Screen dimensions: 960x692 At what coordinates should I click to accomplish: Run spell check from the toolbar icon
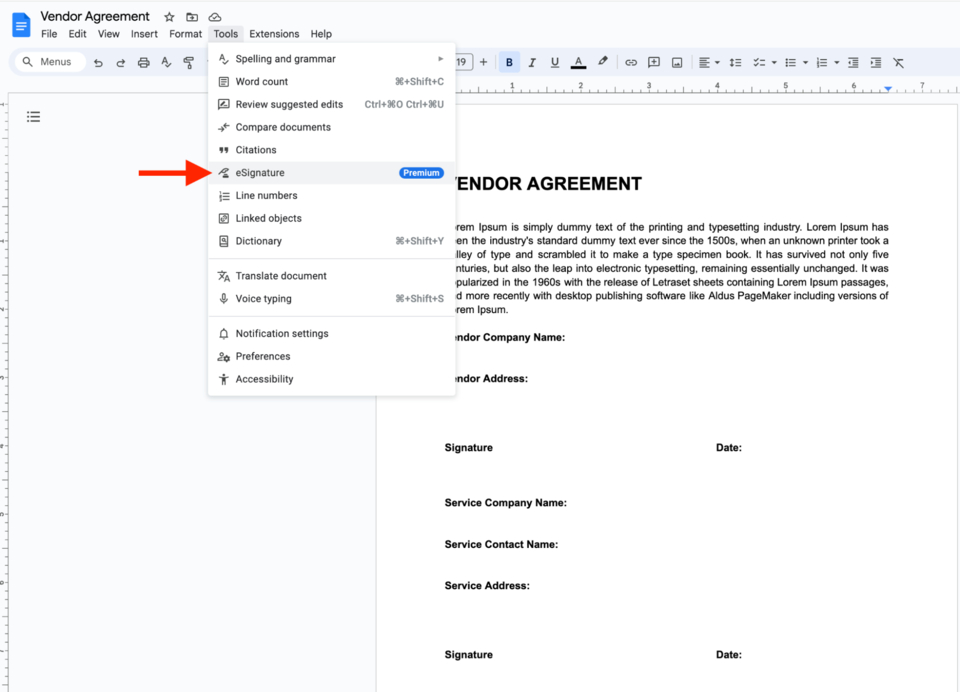coord(166,62)
